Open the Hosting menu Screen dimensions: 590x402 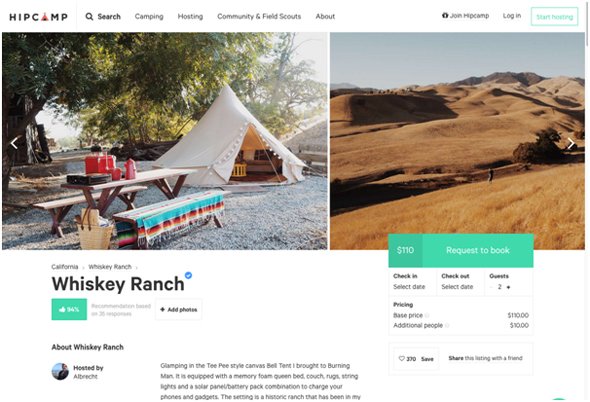(x=190, y=17)
